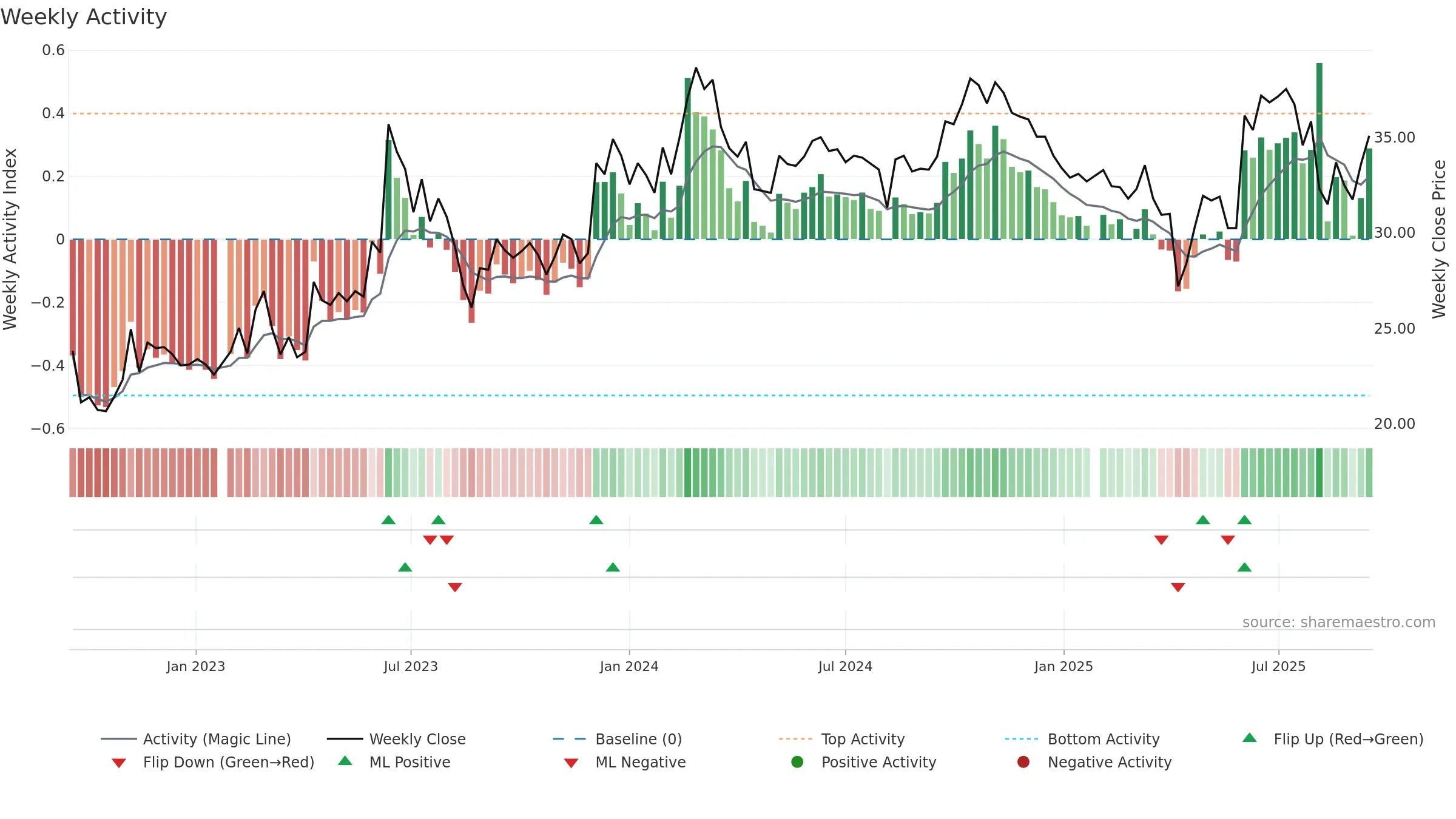Toggle the Weekly Close legend entry
Screen dimensions: 1456x819
point(396,739)
